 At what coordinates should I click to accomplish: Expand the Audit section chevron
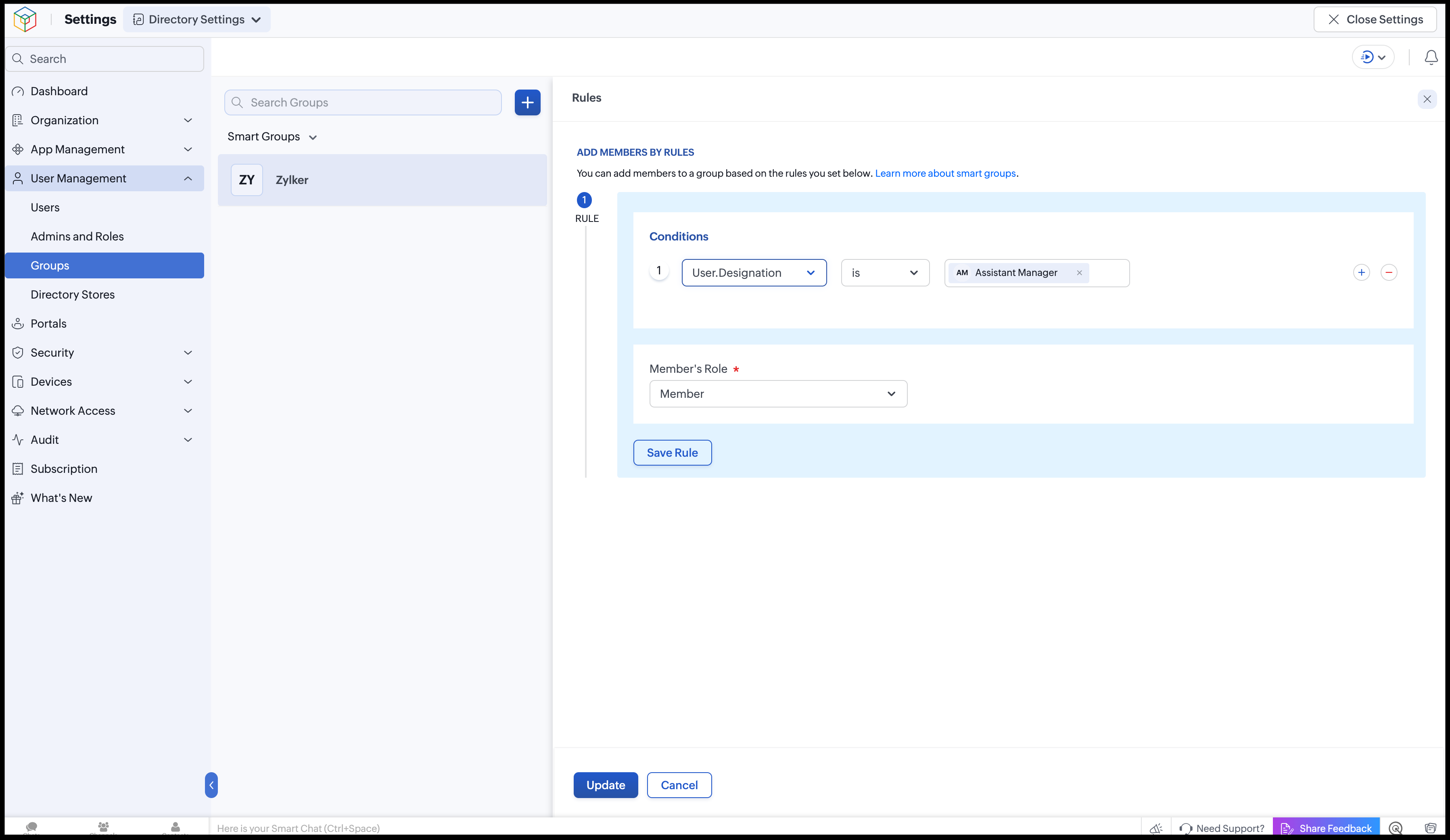188,440
